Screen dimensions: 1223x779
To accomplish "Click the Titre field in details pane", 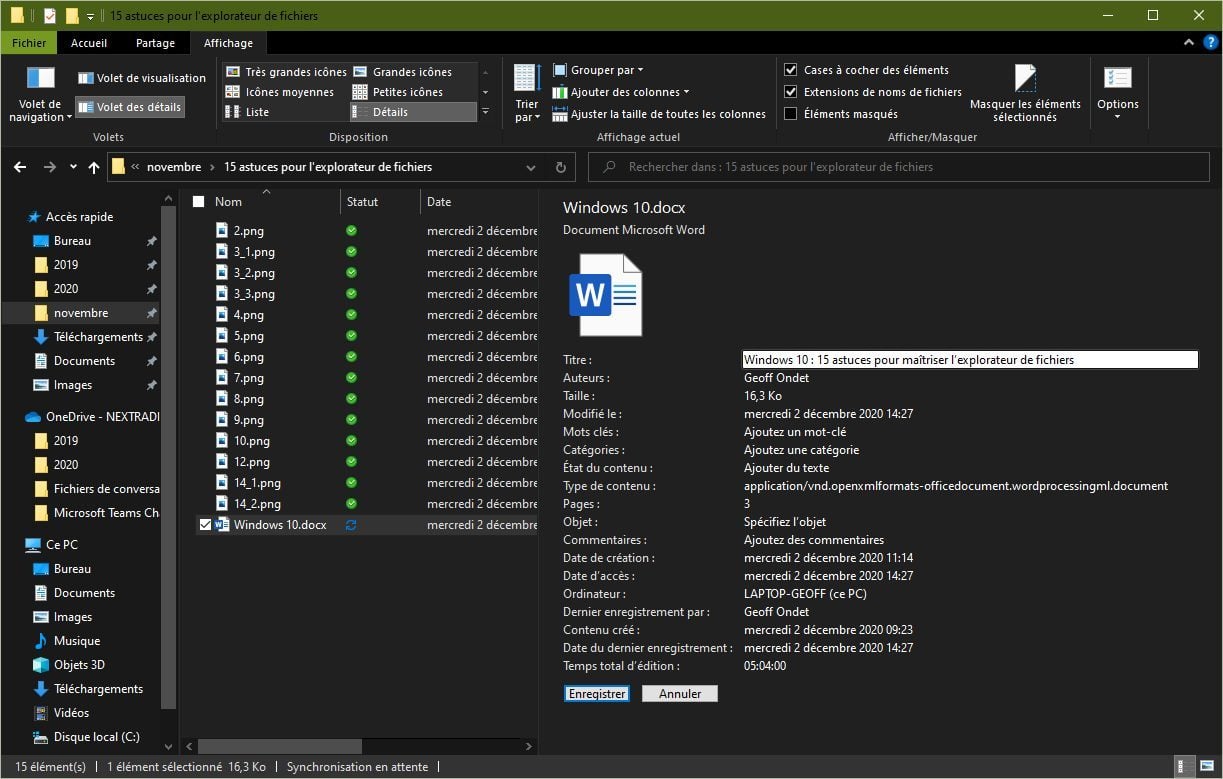I will point(969,360).
